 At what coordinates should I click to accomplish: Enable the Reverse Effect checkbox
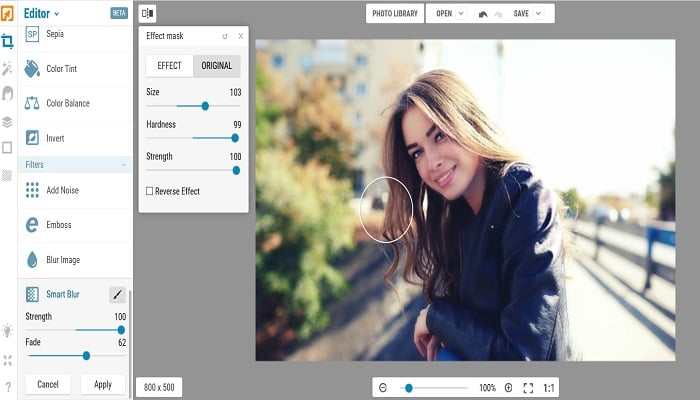(x=150, y=191)
